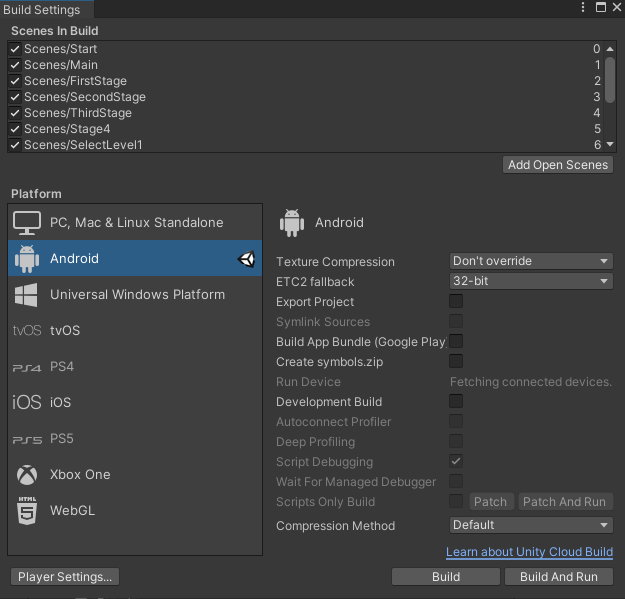Image resolution: width=625 pixels, height=599 pixels.
Task: Click the Build And Run button
Action: 559,577
